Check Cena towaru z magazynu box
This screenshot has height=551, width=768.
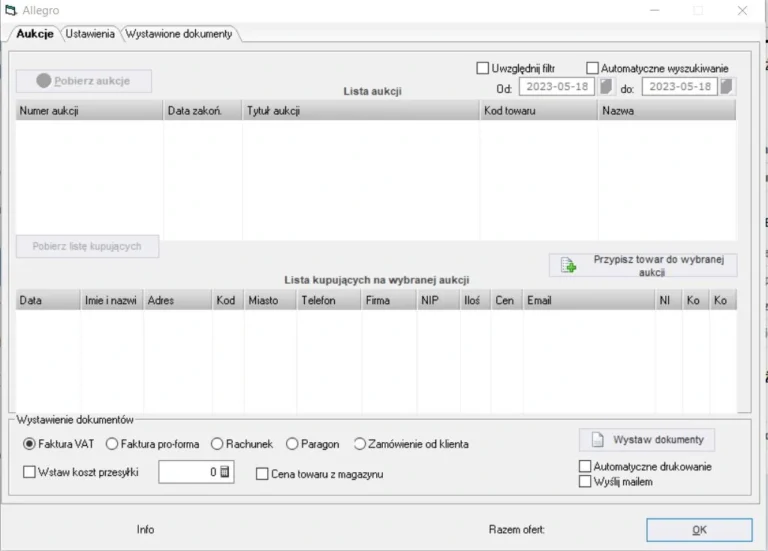(262, 474)
